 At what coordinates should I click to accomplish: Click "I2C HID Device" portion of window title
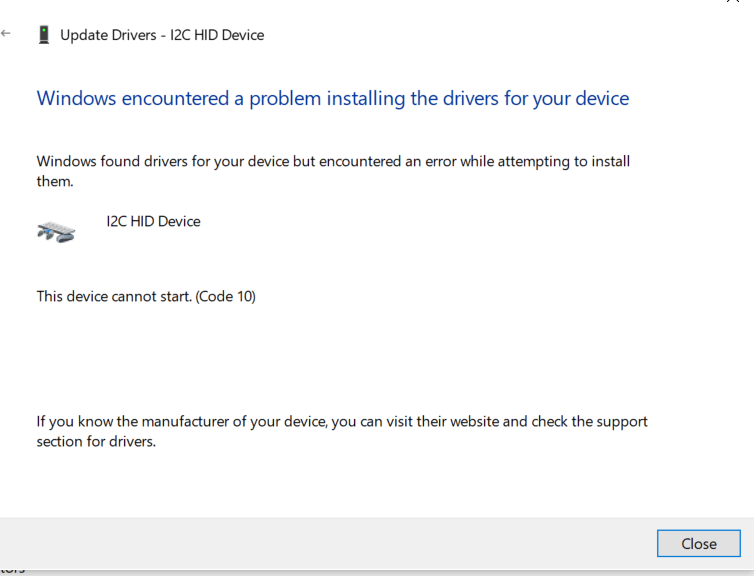tap(217, 35)
